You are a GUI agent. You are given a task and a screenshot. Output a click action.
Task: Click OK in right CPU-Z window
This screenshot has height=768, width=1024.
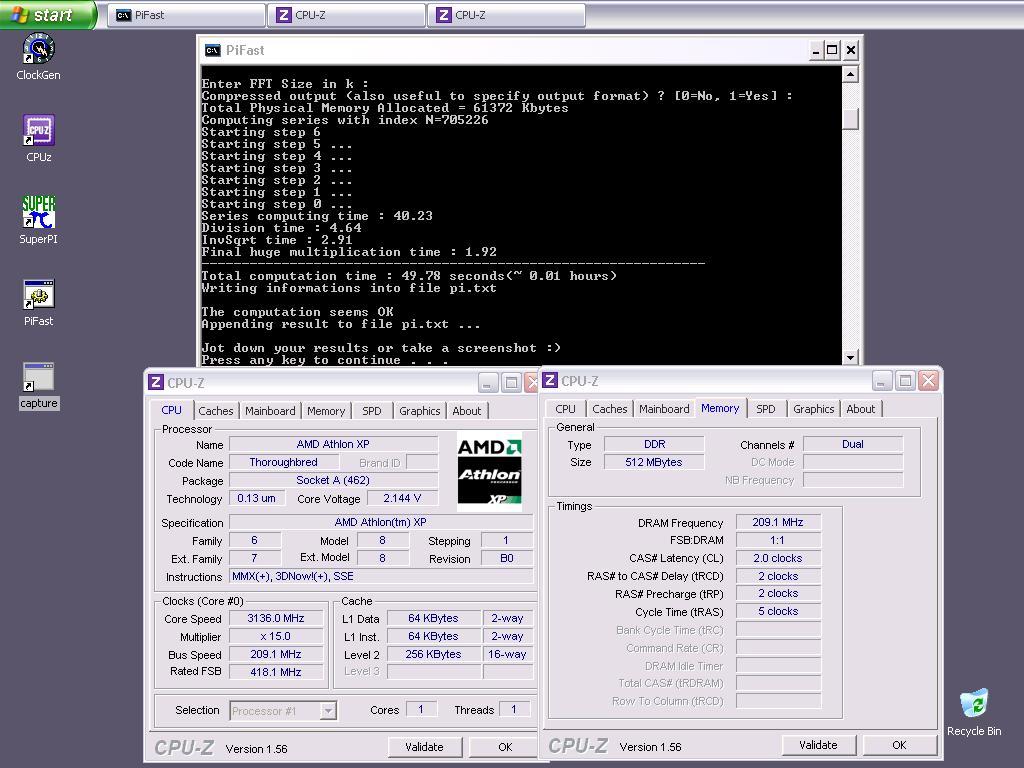[x=899, y=744]
